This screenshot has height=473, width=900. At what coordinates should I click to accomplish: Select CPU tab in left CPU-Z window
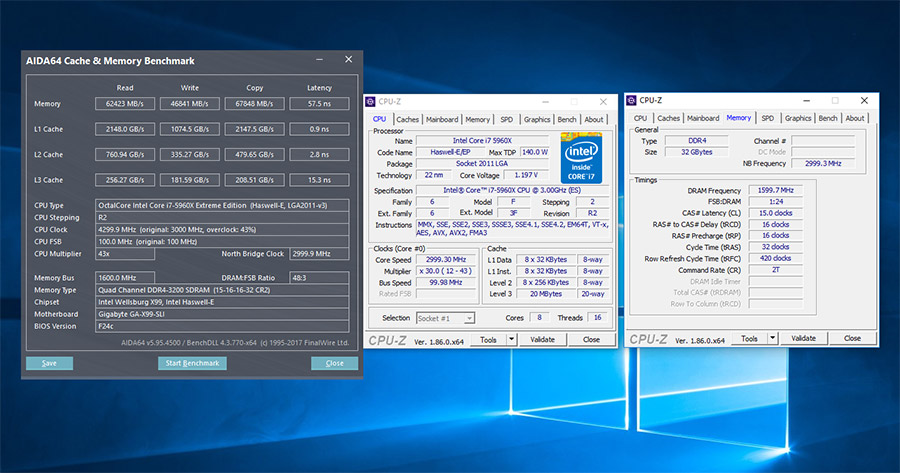click(379, 119)
